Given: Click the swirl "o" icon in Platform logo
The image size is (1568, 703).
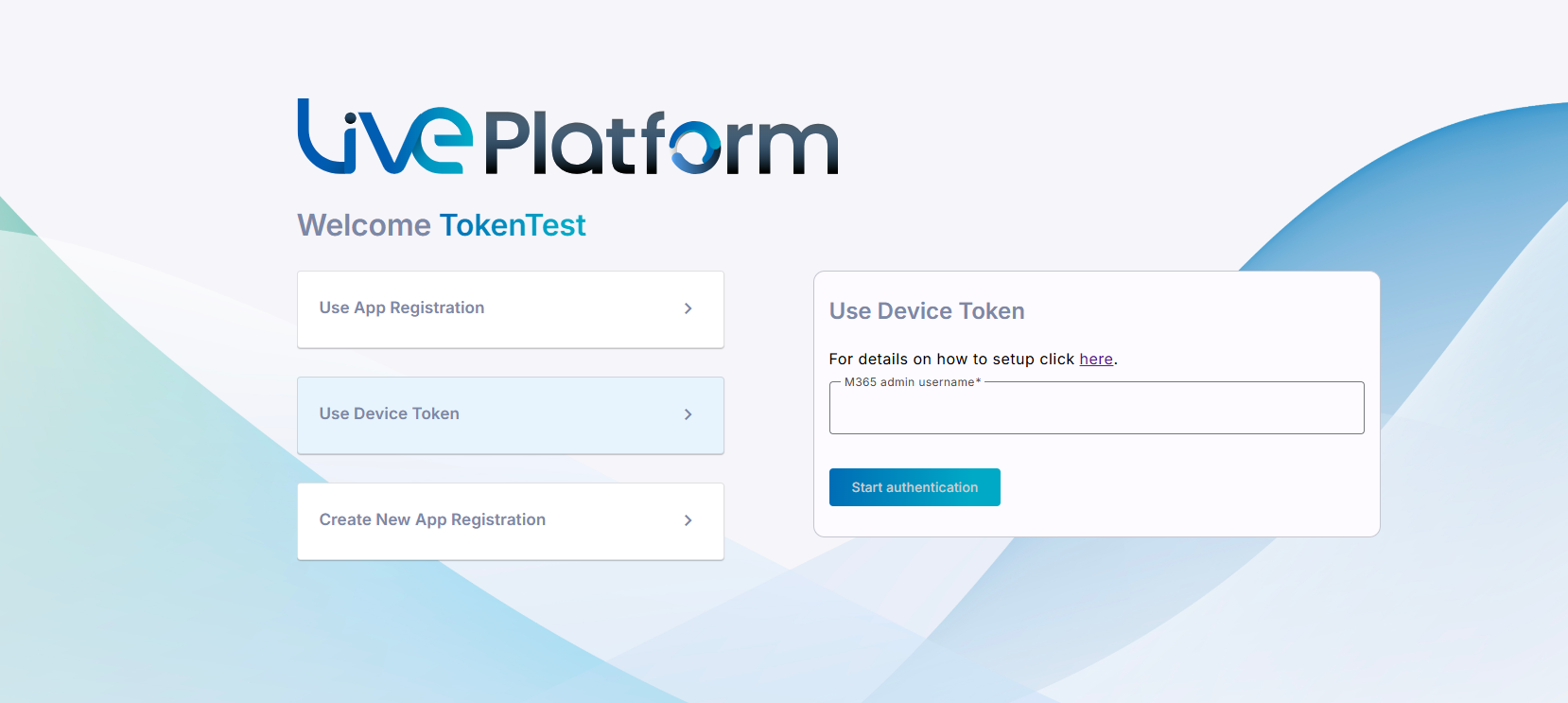Looking at the screenshot, I should 695,147.
